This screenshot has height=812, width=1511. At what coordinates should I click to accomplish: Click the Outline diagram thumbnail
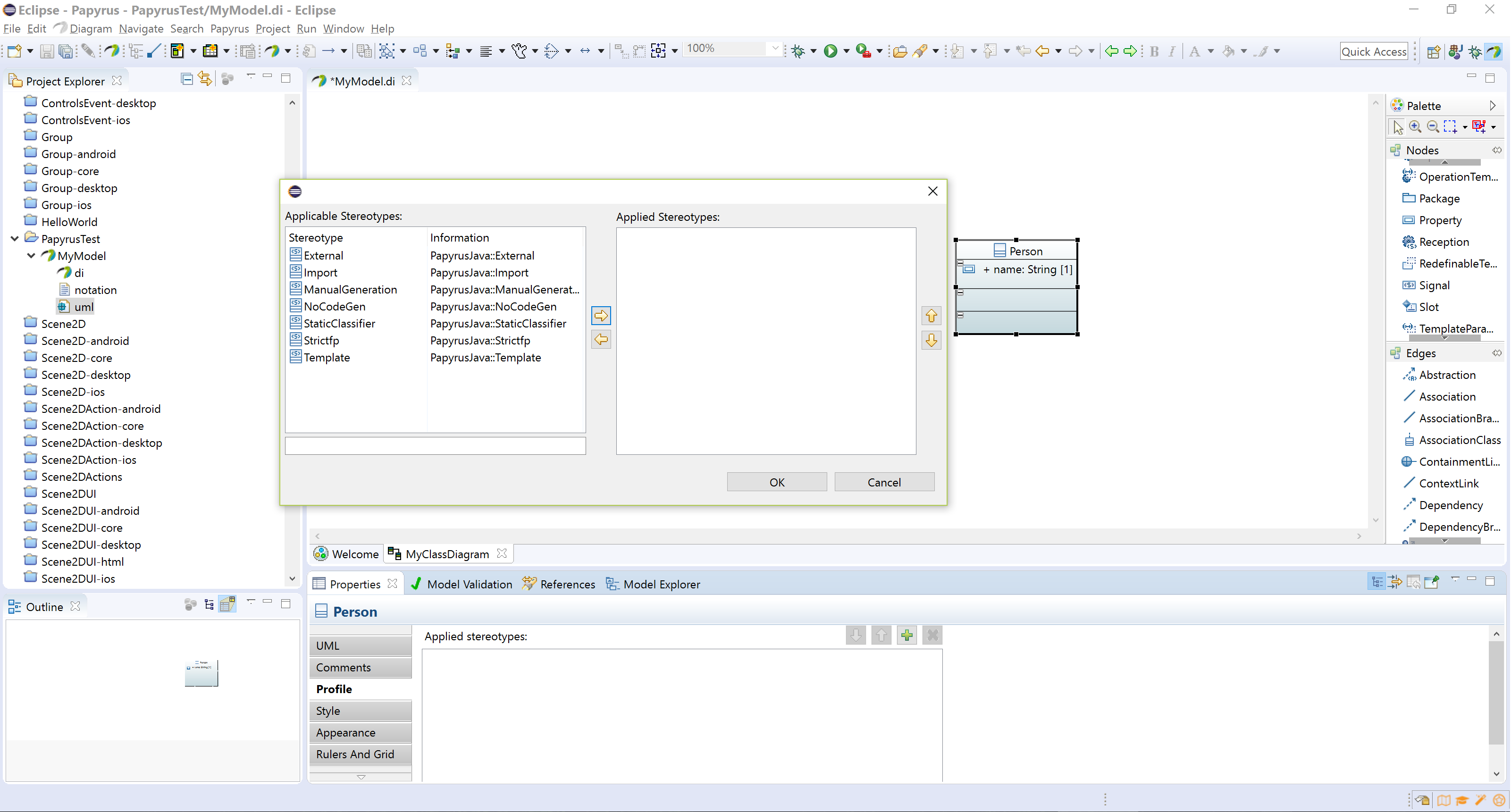[x=201, y=672]
